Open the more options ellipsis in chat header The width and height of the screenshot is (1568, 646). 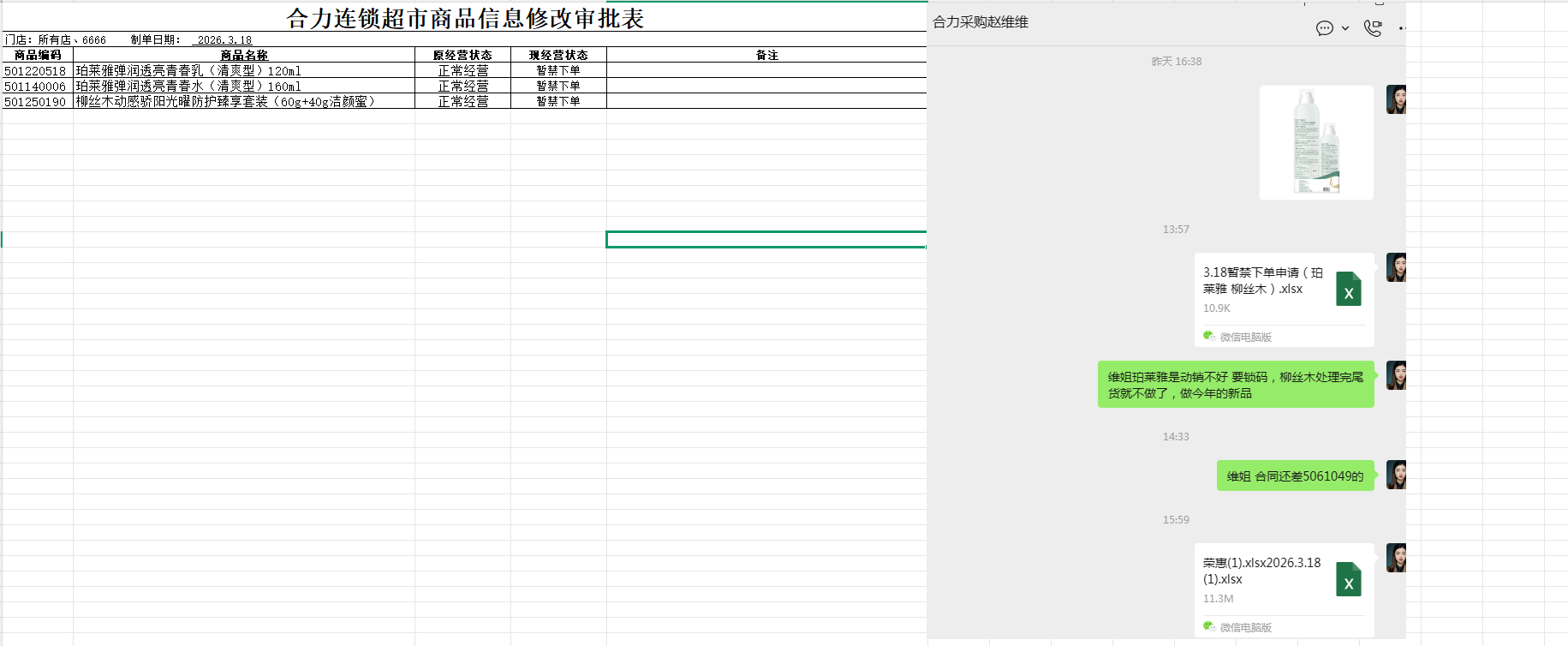[1402, 28]
